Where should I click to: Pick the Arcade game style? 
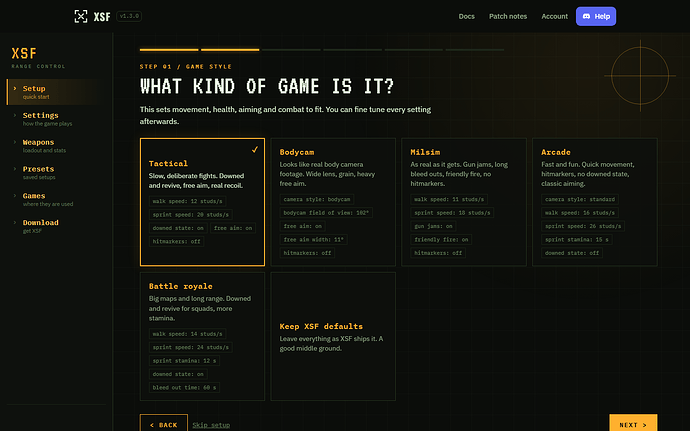pyautogui.click(x=595, y=202)
